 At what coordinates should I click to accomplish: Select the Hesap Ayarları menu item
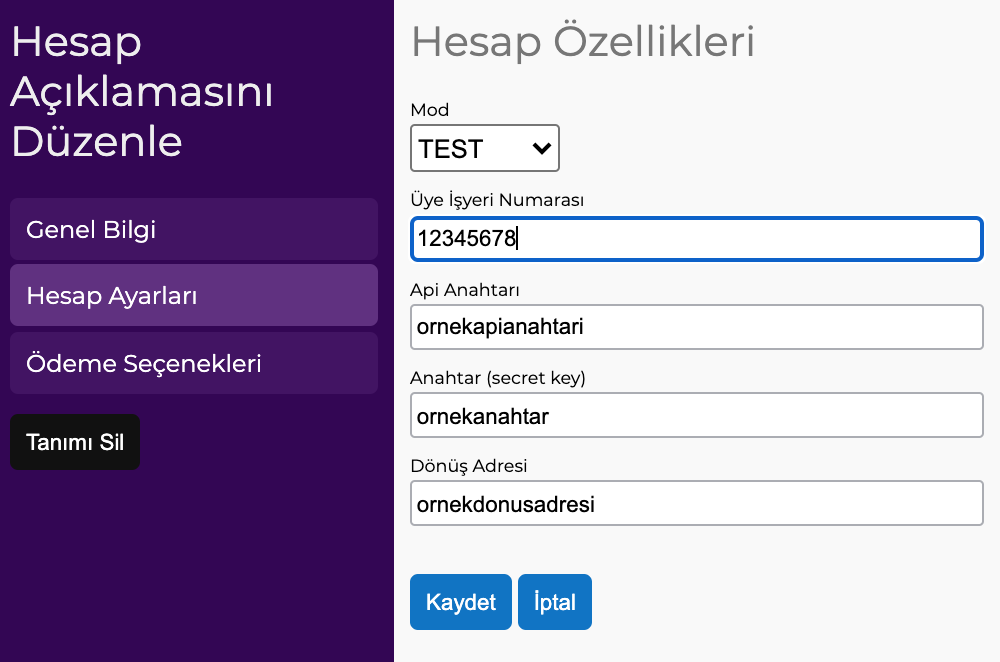tap(194, 295)
